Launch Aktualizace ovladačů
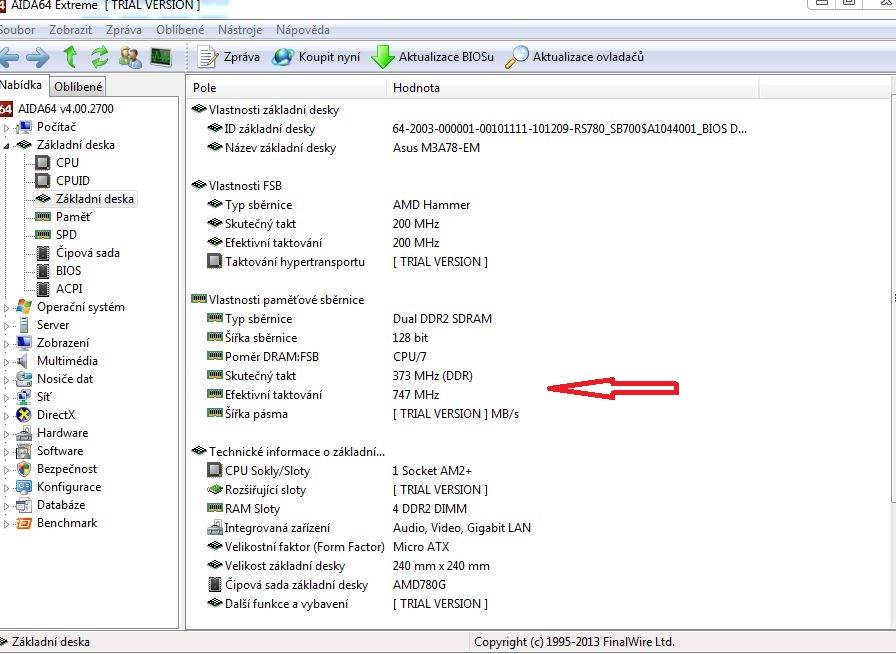 tap(575, 57)
